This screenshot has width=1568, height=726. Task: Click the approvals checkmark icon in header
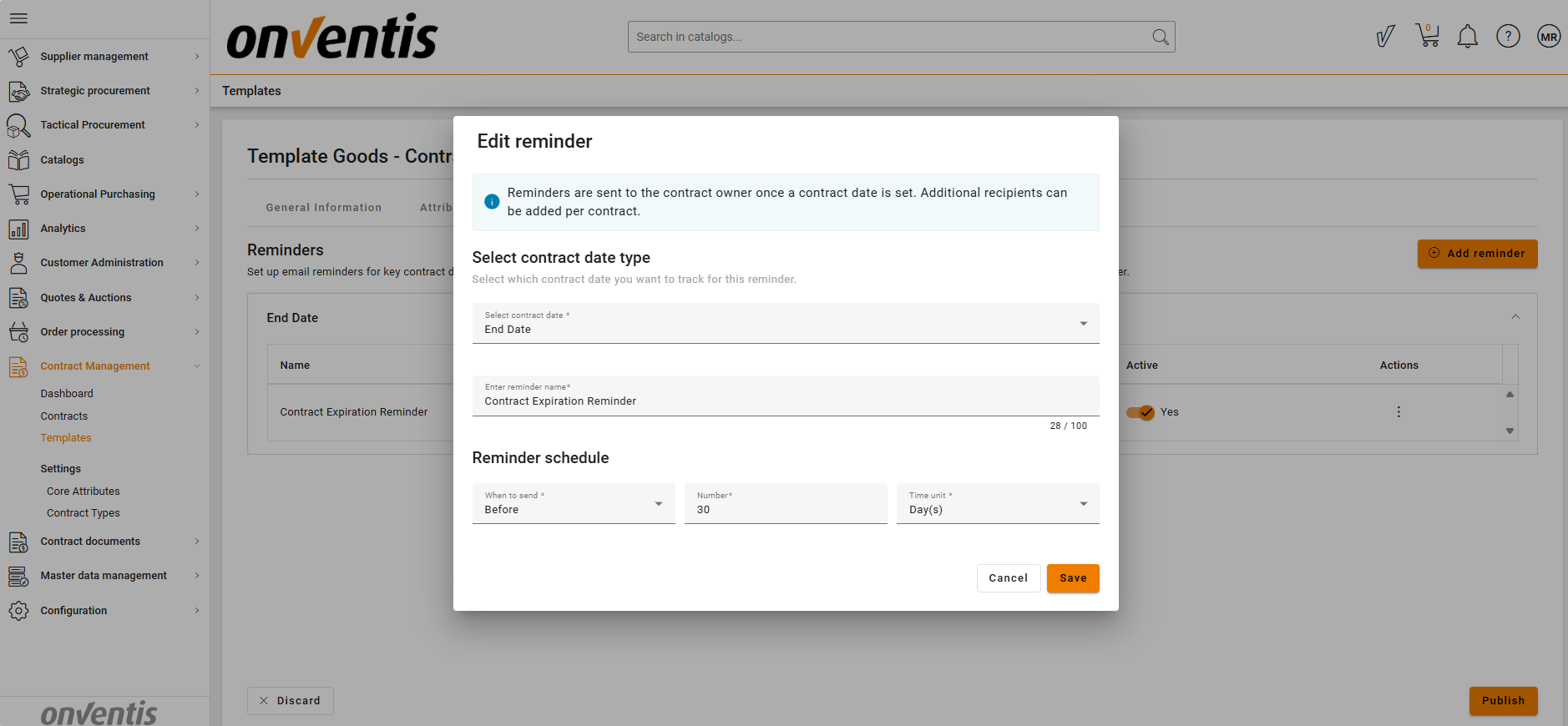(x=1385, y=37)
